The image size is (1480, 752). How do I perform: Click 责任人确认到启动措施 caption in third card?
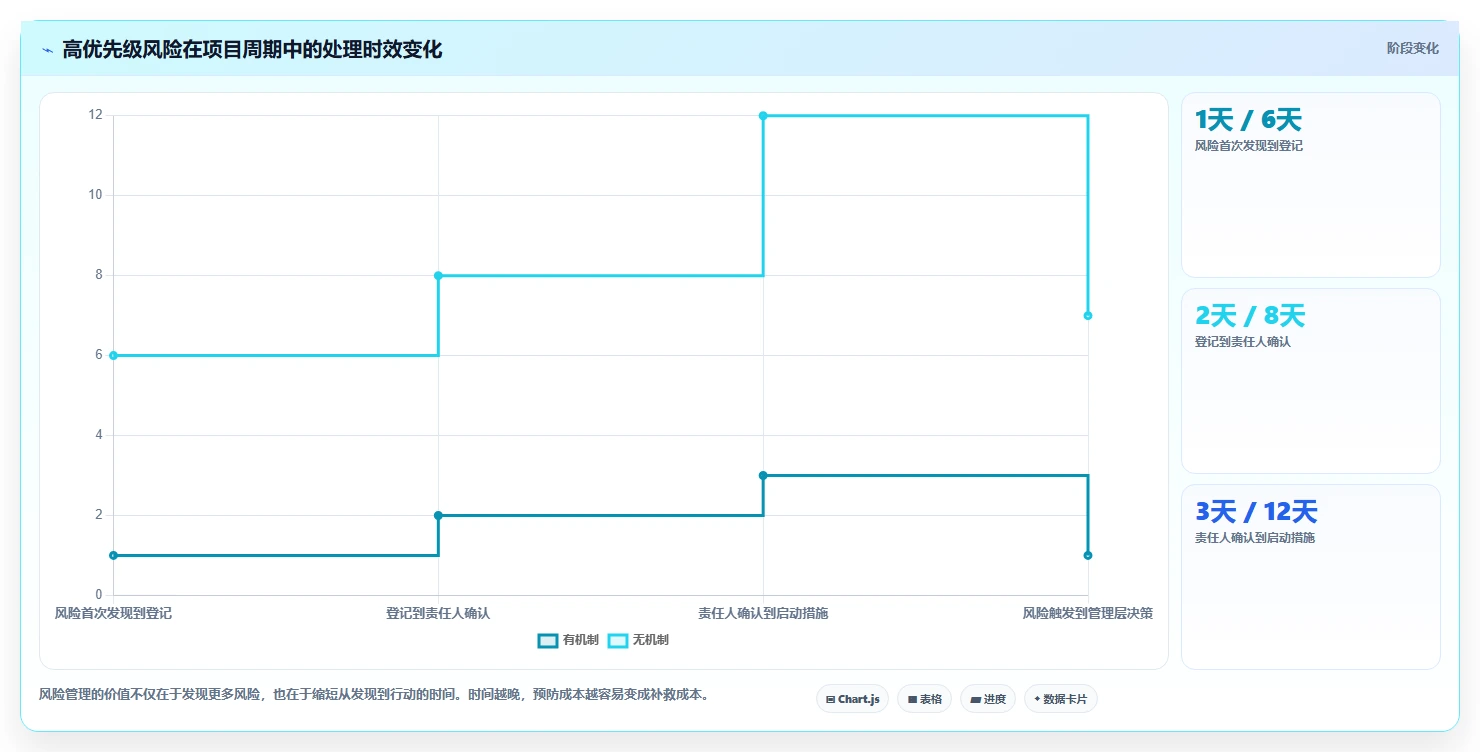[x=1255, y=538]
